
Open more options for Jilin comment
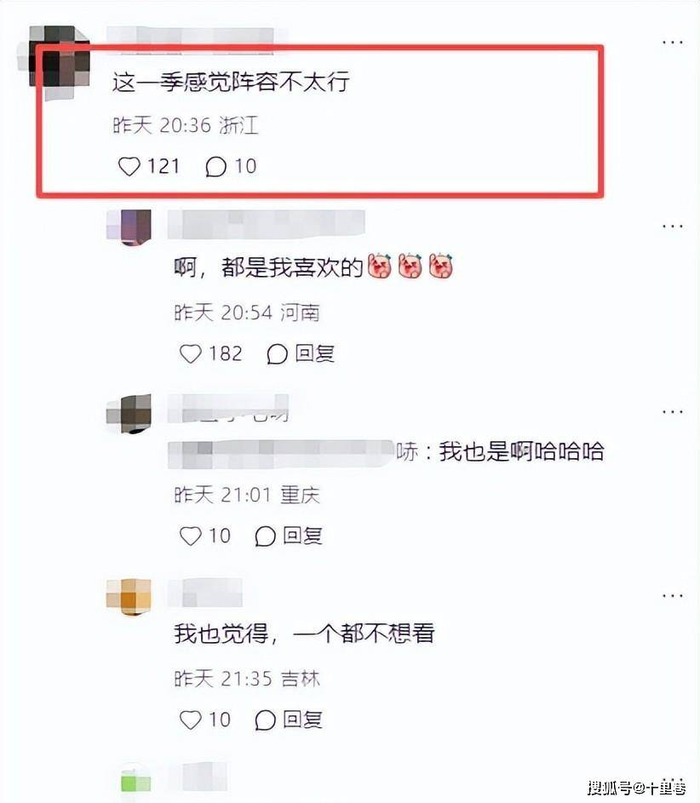point(672,596)
